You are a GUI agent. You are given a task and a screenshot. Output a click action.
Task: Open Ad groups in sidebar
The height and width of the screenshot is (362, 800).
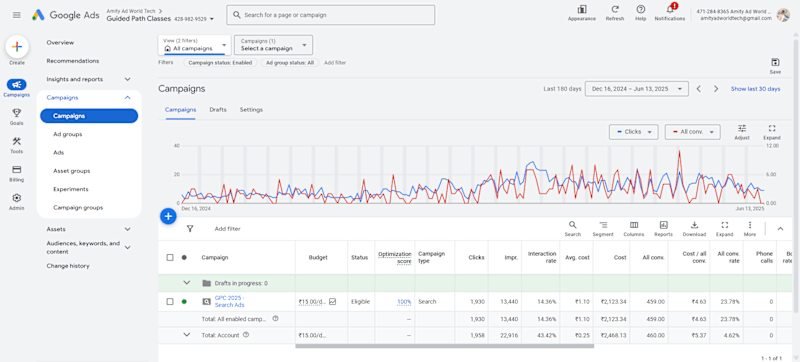(x=67, y=134)
